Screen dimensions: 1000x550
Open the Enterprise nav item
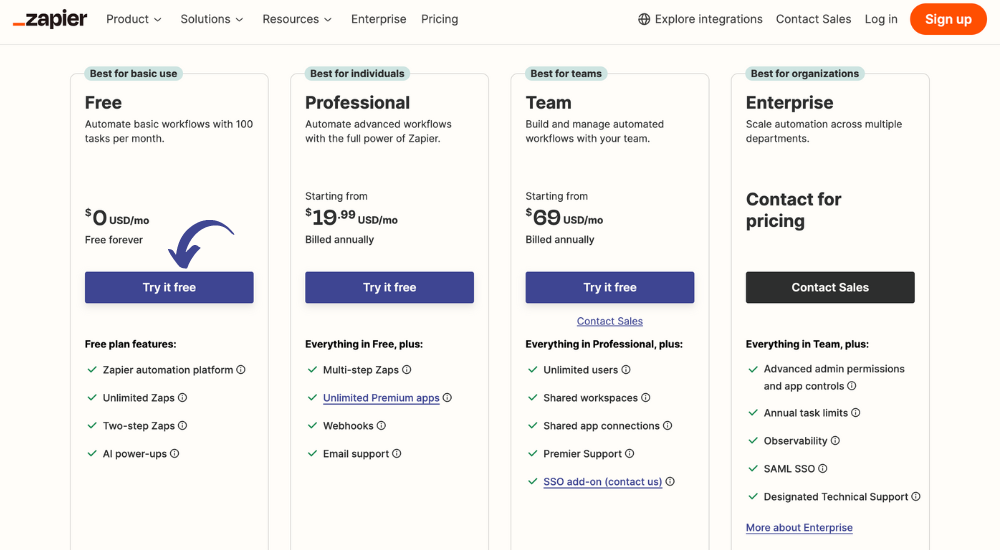pyautogui.click(x=378, y=19)
